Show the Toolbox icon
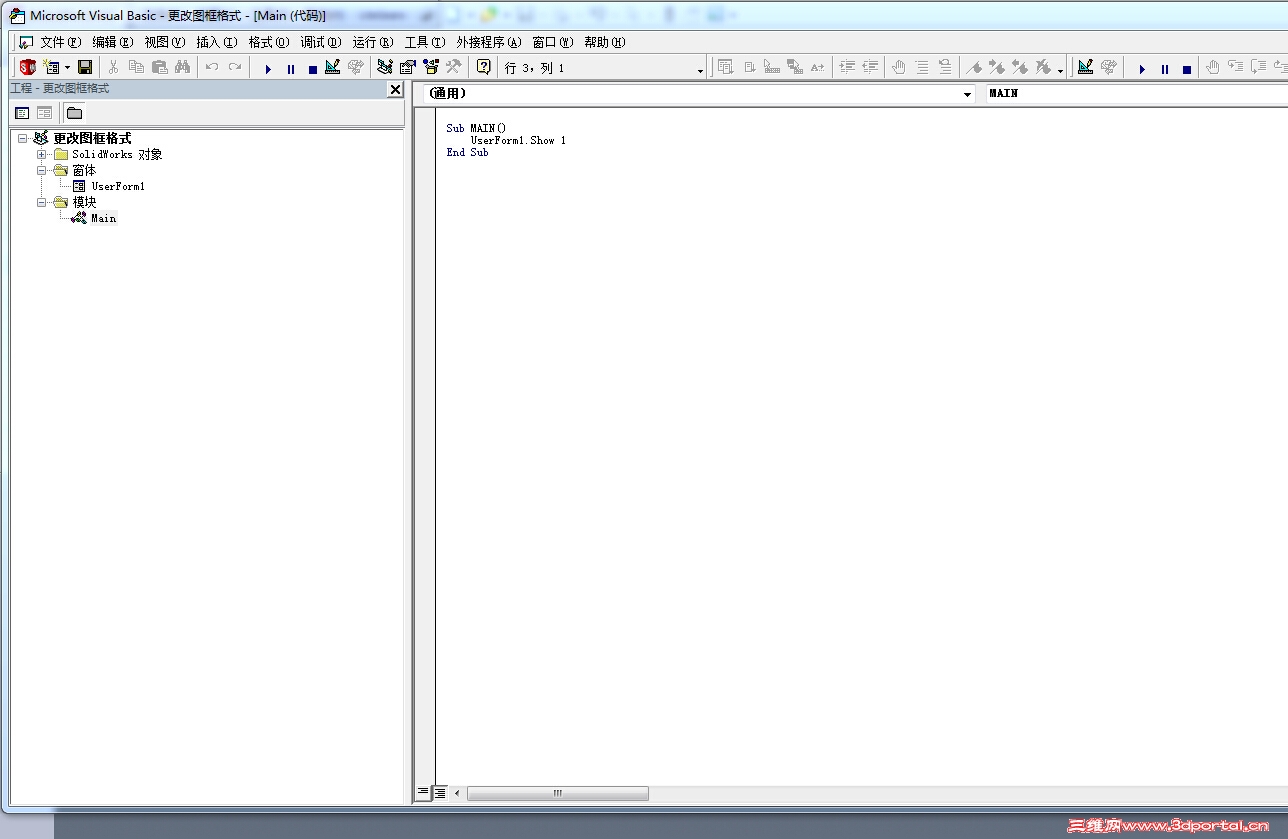1288x839 pixels. click(454, 67)
